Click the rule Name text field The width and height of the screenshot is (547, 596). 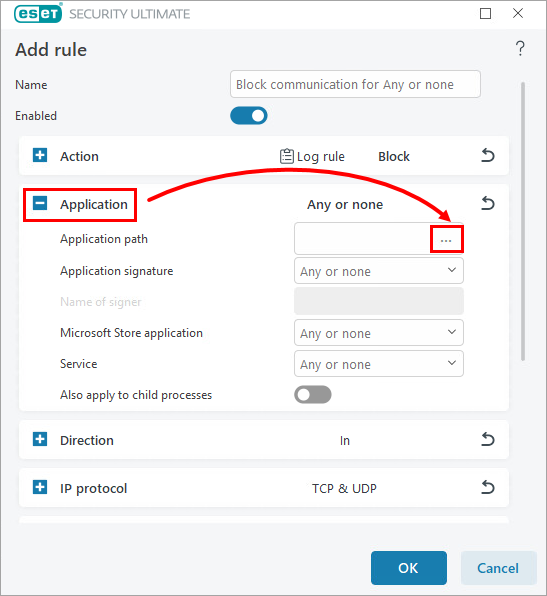coord(355,84)
